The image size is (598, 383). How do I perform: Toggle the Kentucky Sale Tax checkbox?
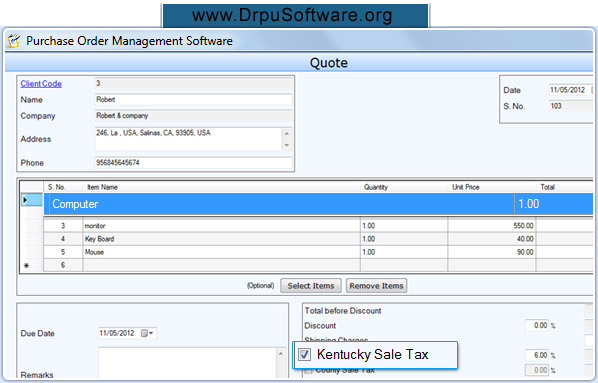coord(304,354)
